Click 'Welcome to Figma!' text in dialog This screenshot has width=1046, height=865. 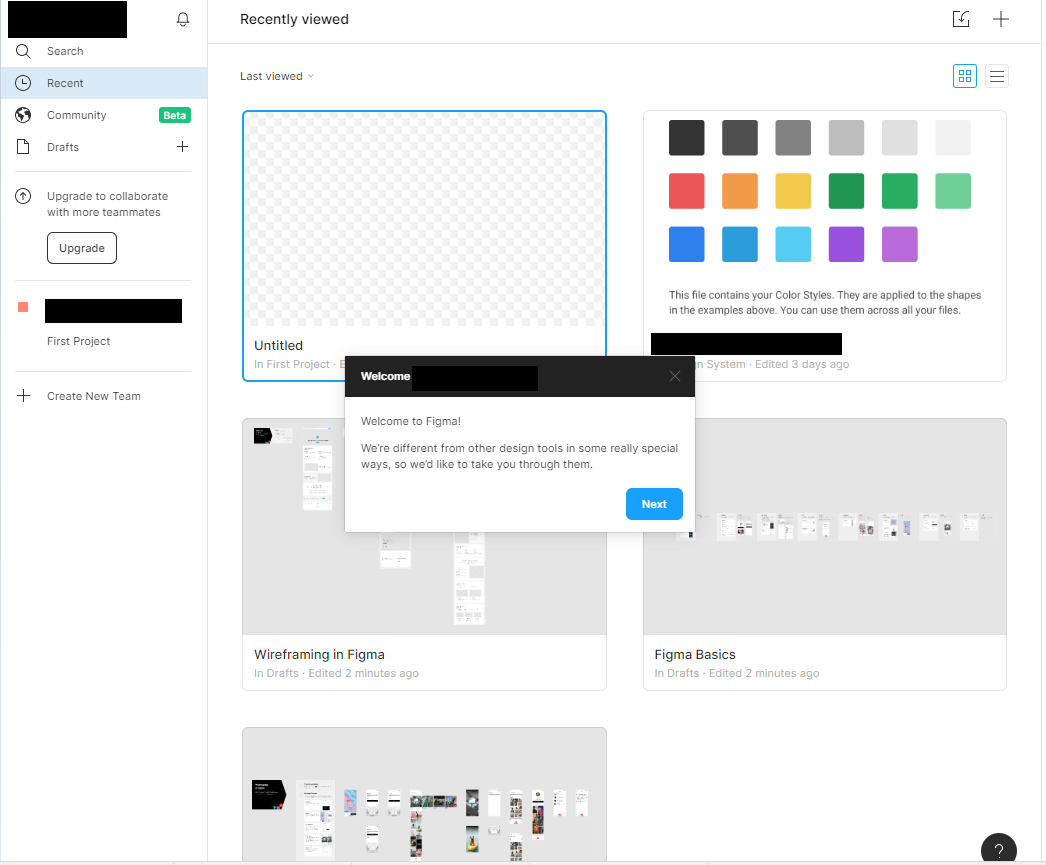tap(411, 421)
